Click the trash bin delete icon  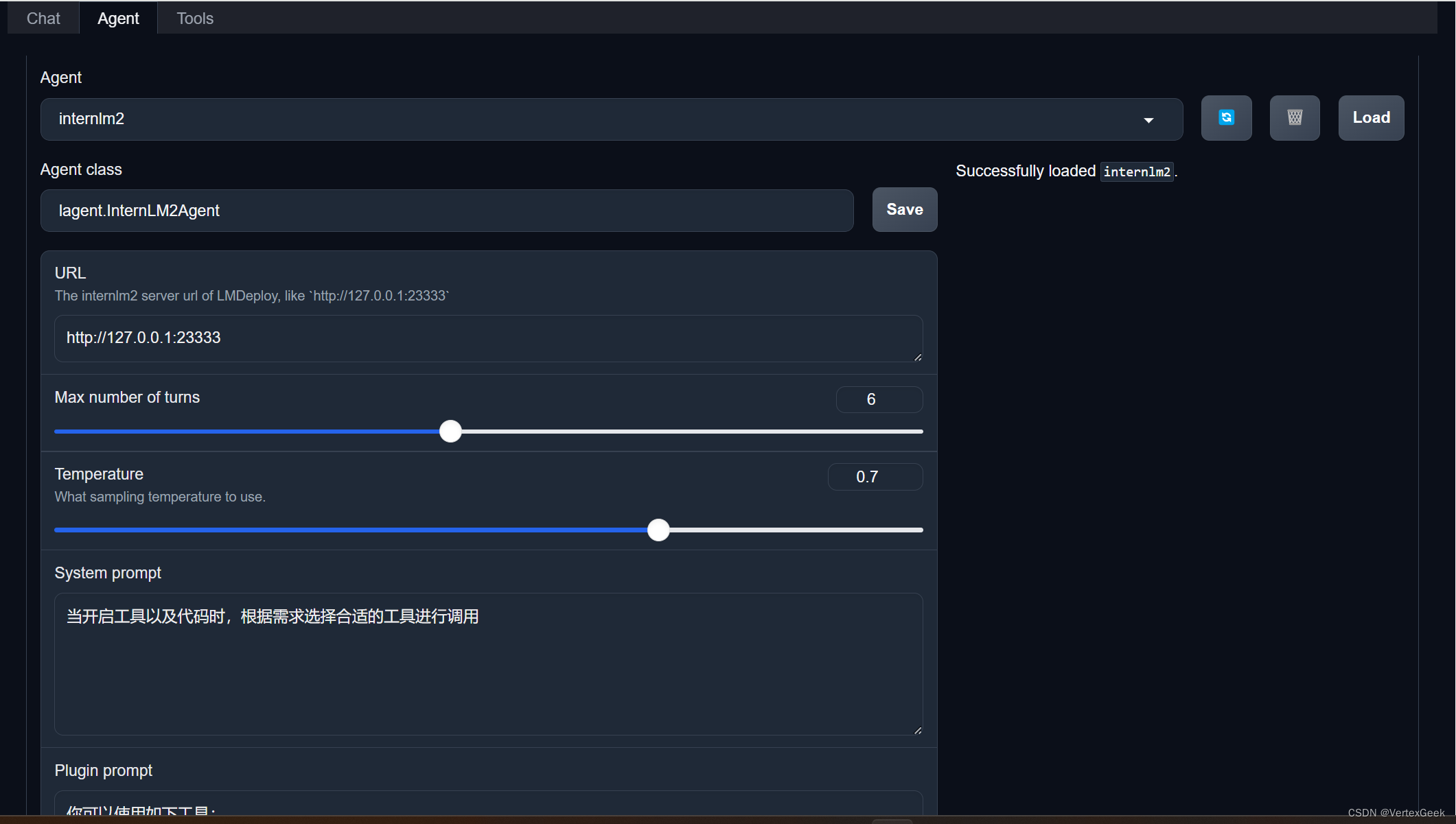click(x=1294, y=118)
